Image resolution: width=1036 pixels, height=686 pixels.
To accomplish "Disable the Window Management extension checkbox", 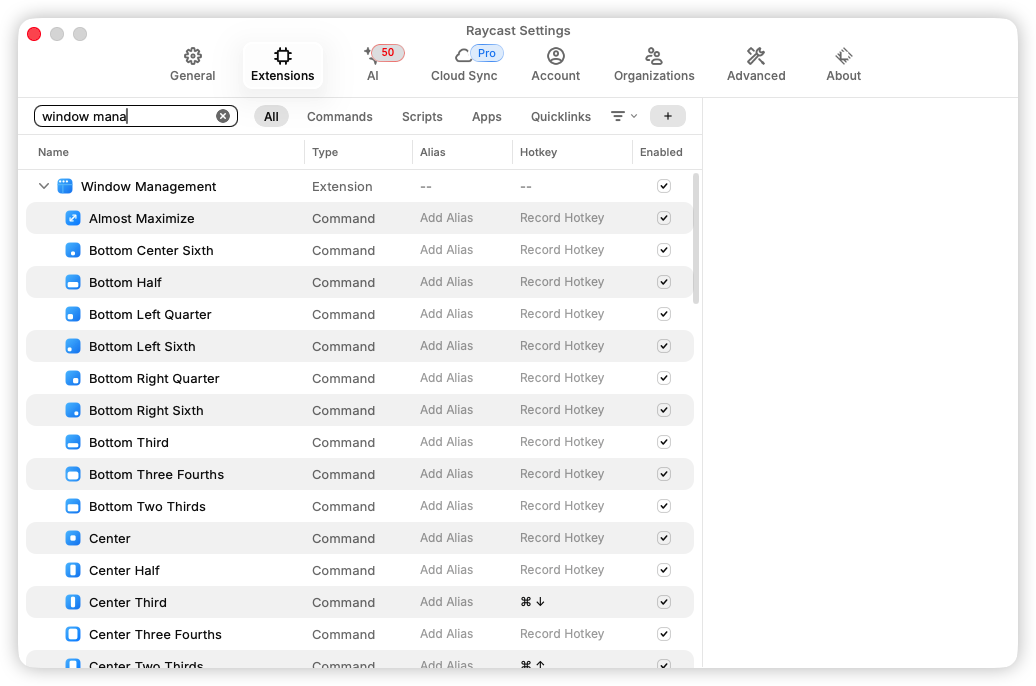I will pos(663,186).
